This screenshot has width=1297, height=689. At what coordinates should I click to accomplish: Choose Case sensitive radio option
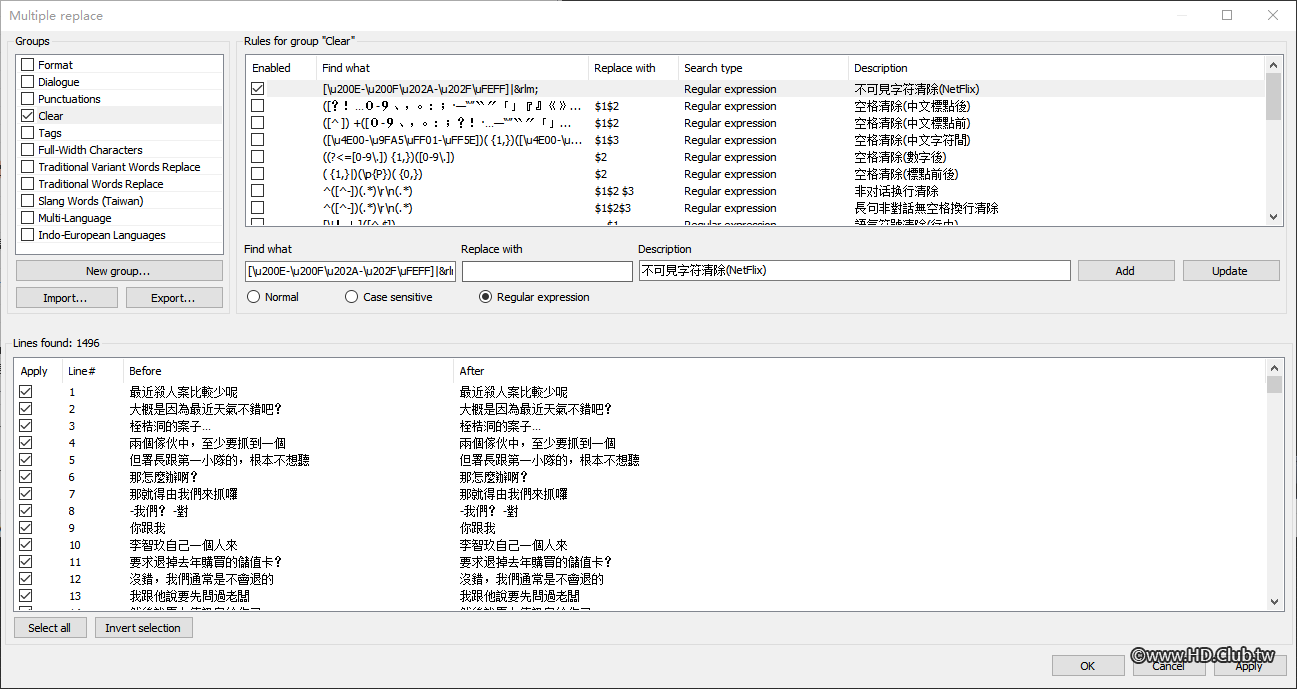pyautogui.click(x=351, y=297)
